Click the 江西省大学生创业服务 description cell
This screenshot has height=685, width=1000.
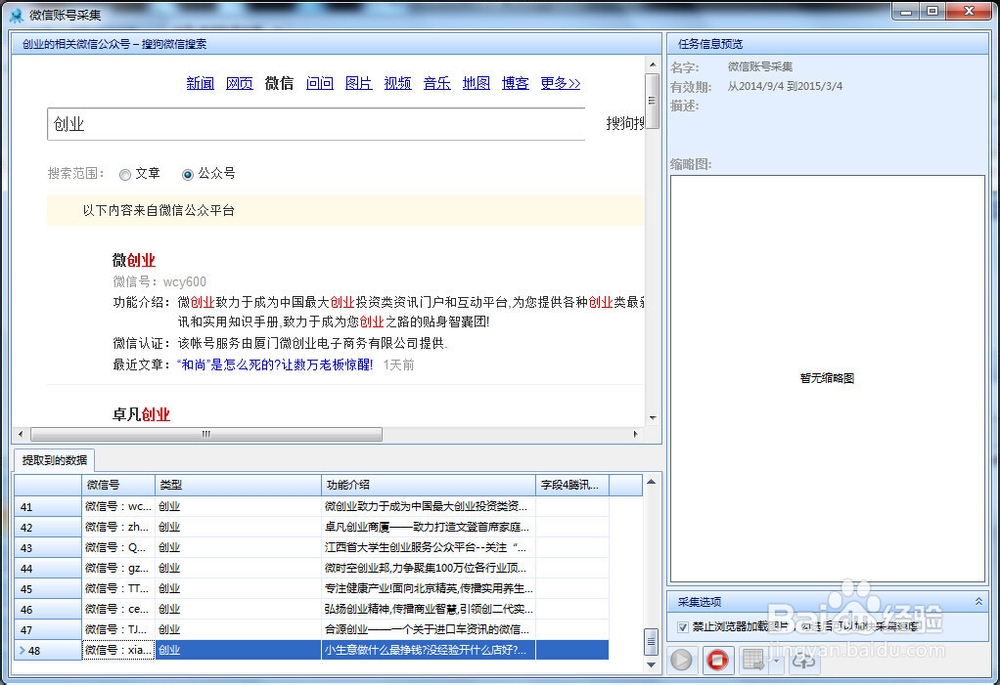tap(428, 548)
